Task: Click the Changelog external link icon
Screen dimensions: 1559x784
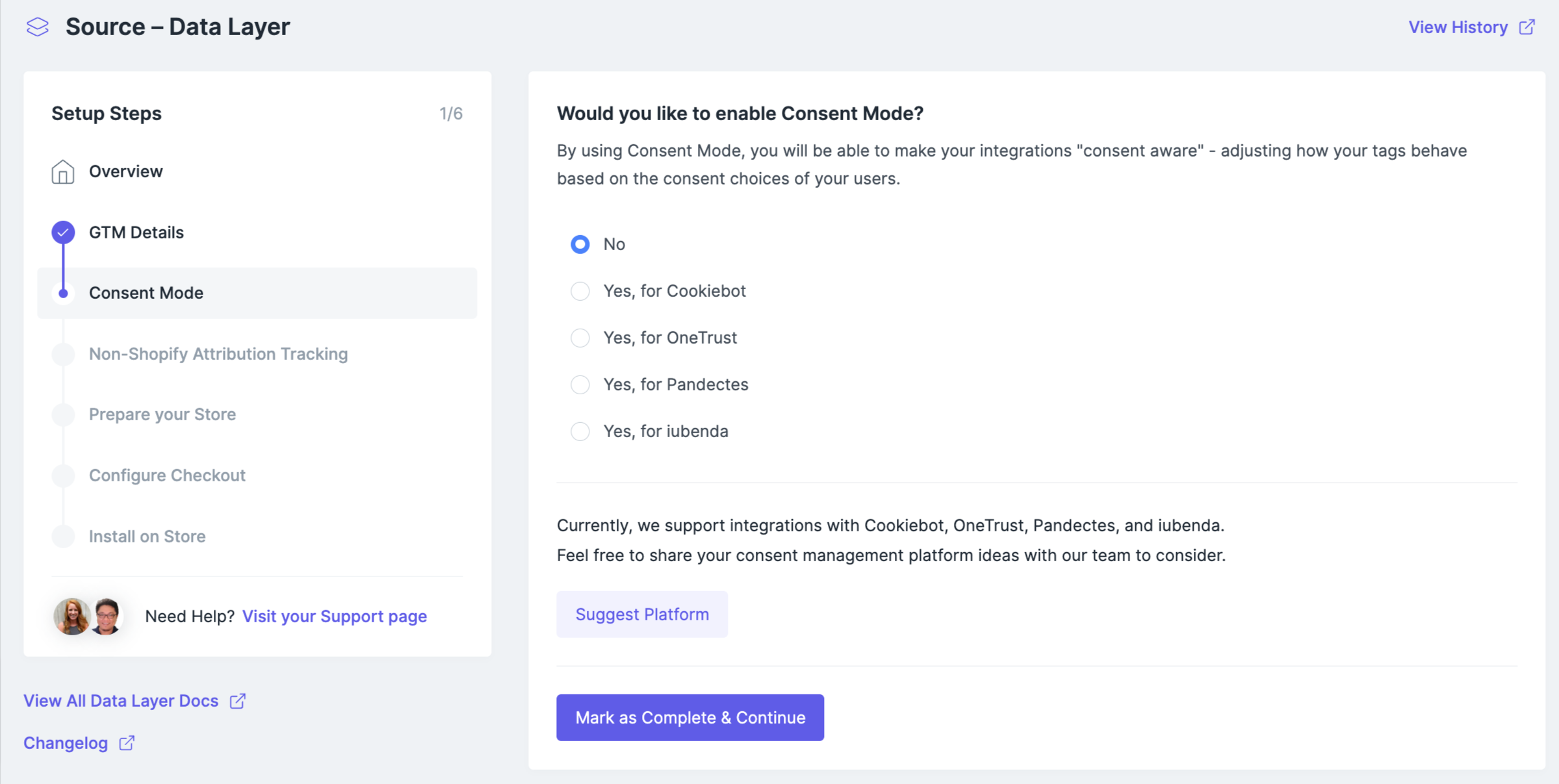Action: (127, 743)
